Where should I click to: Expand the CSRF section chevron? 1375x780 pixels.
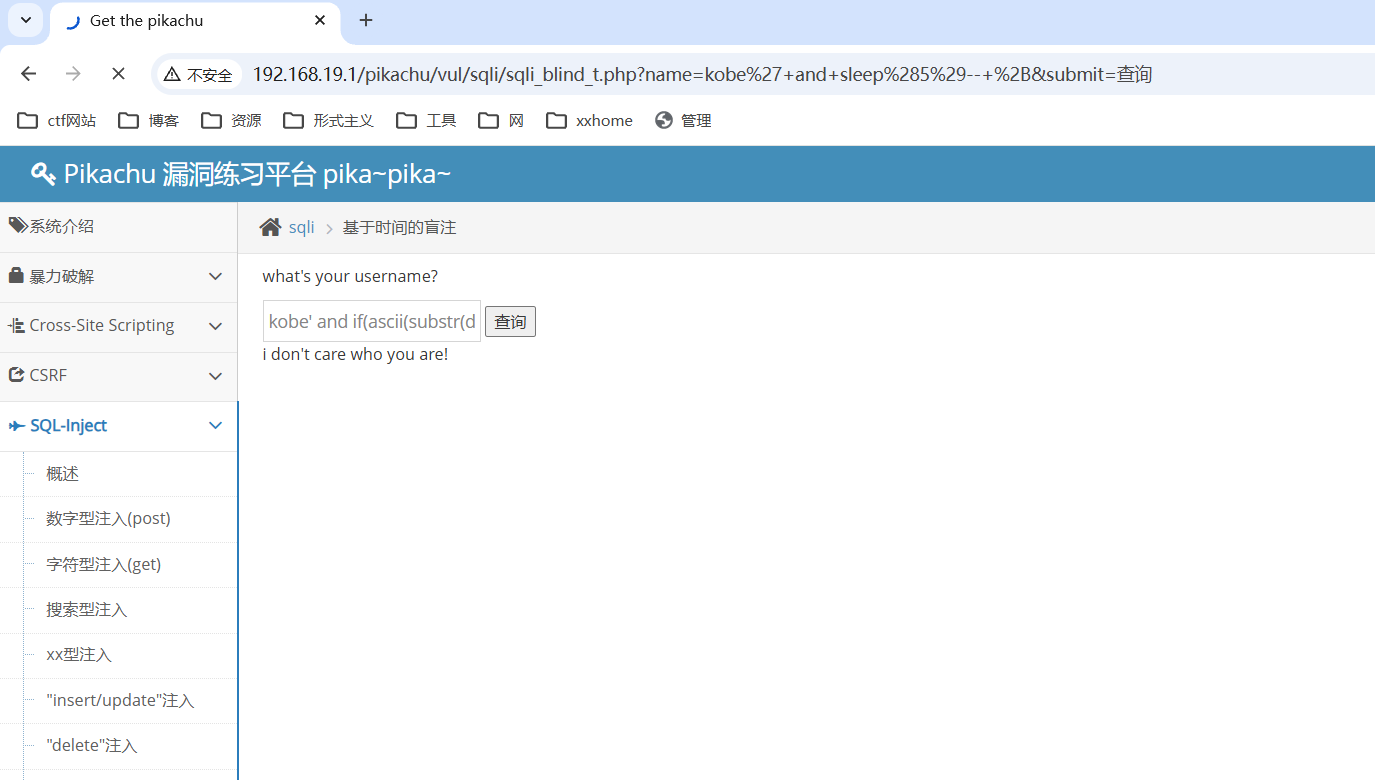(215, 376)
